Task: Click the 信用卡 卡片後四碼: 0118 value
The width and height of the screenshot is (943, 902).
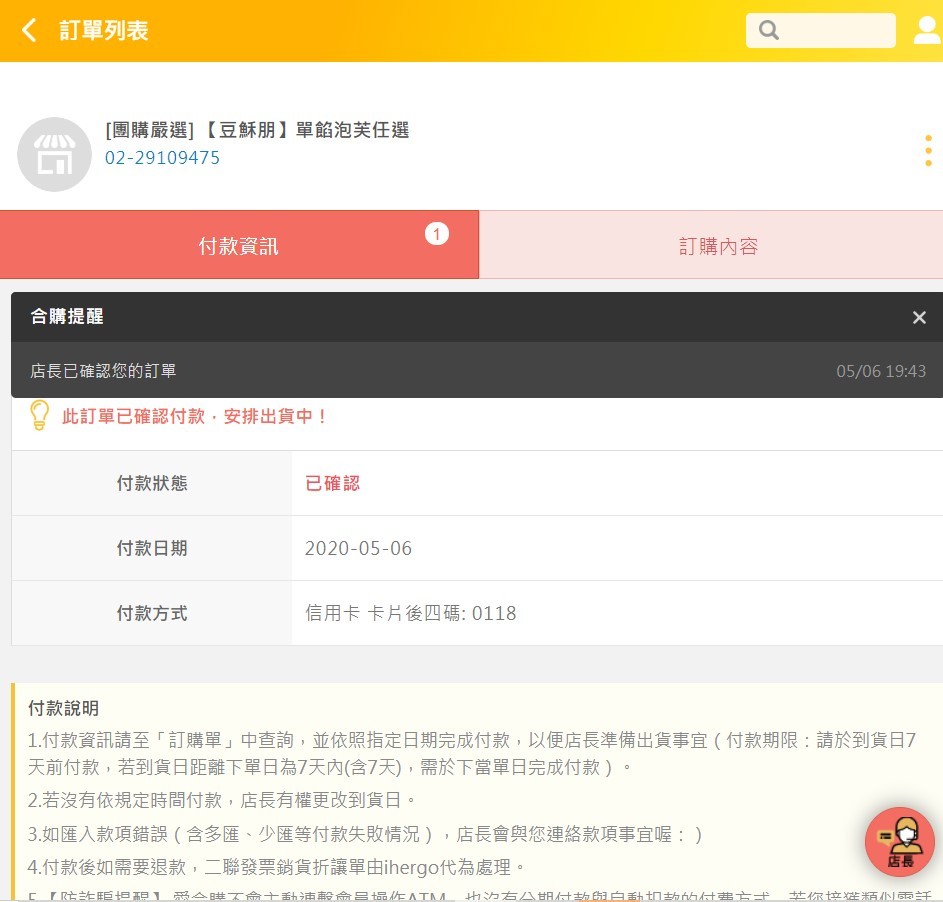Action: [x=411, y=613]
